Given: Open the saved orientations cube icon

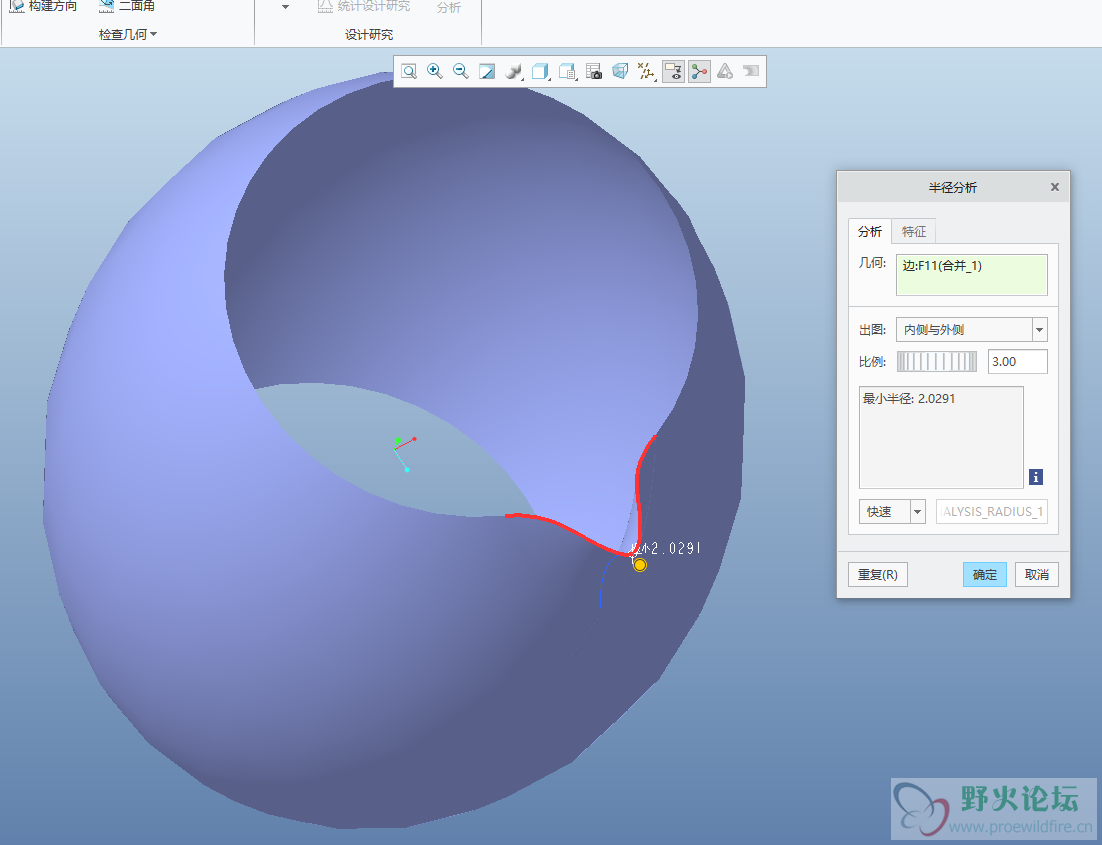Looking at the screenshot, I should coord(540,71).
